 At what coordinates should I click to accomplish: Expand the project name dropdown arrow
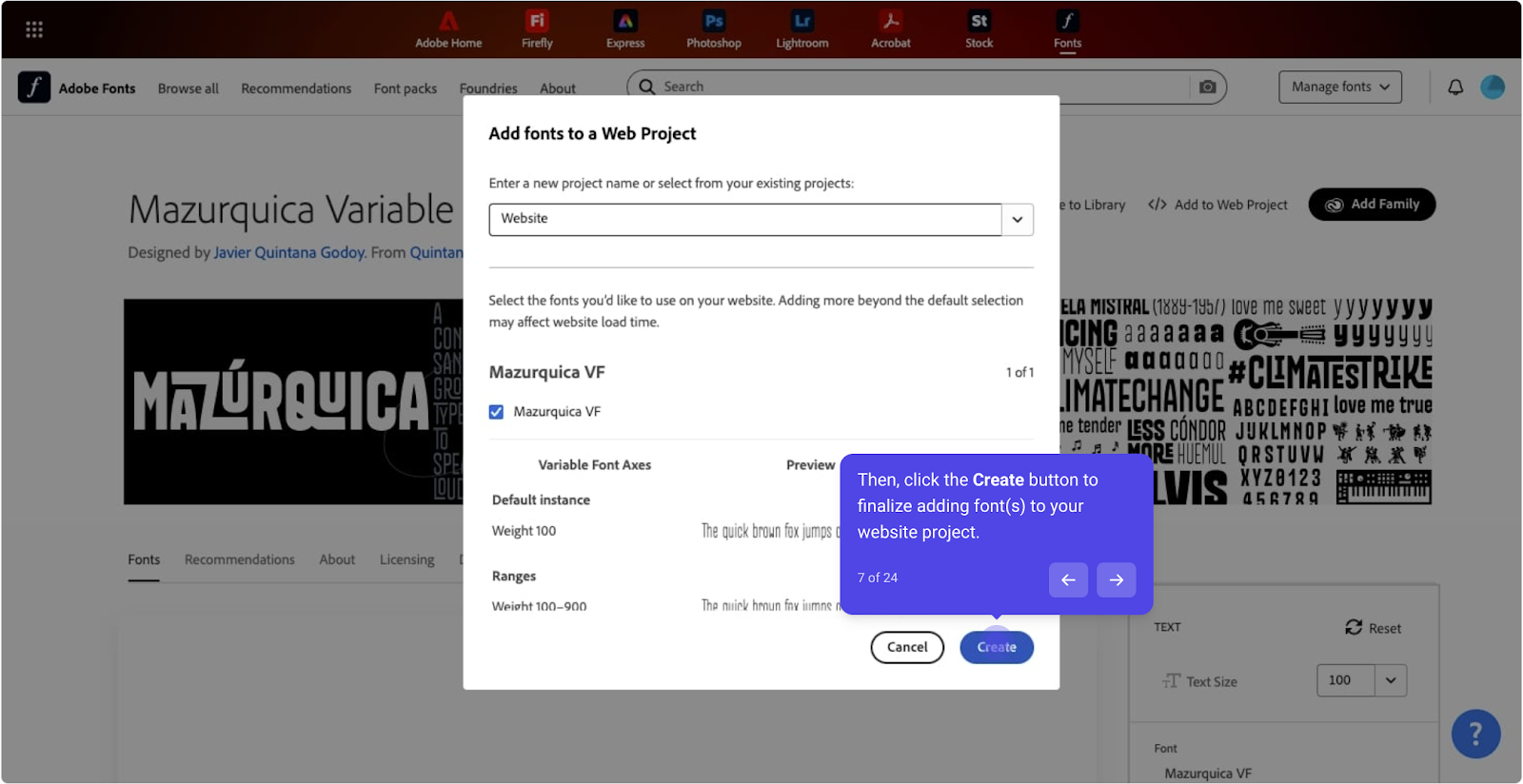1018,219
